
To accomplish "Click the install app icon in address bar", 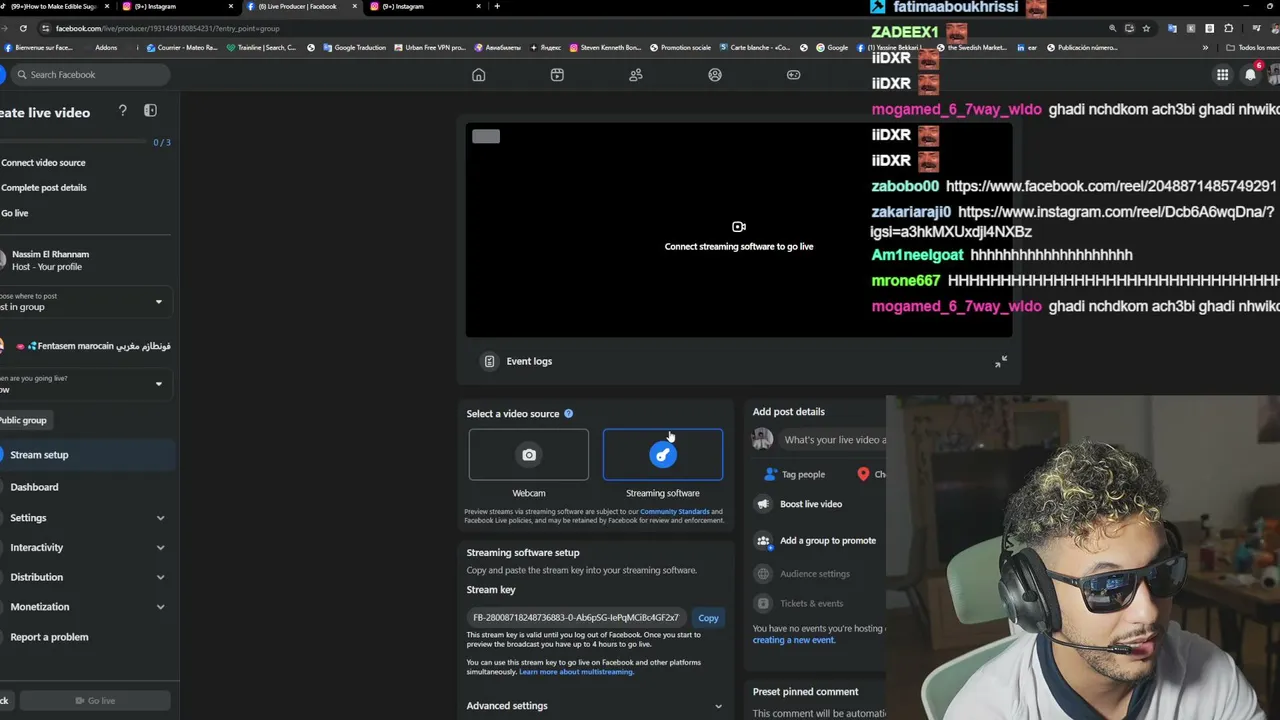I will tap(1129, 29).
